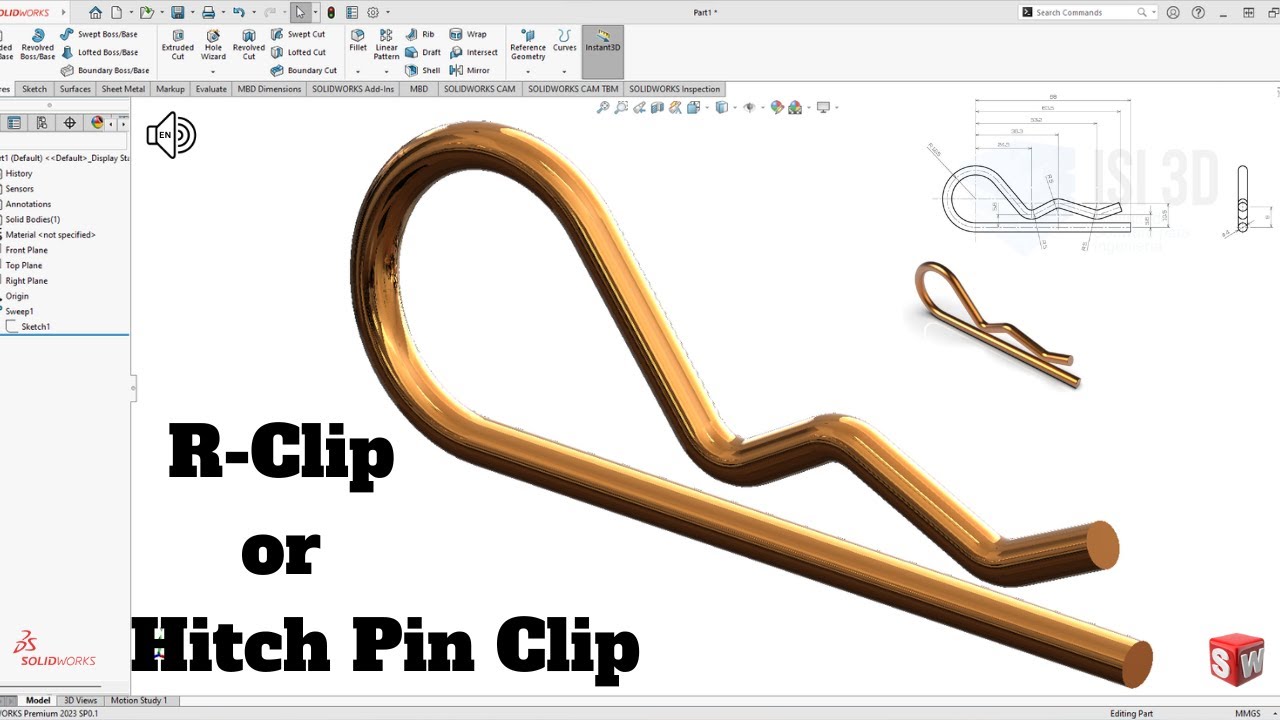This screenshot has width=1280, height=720.
Task: Open Options gear icon in top toolbar
Action: point(373,13)
